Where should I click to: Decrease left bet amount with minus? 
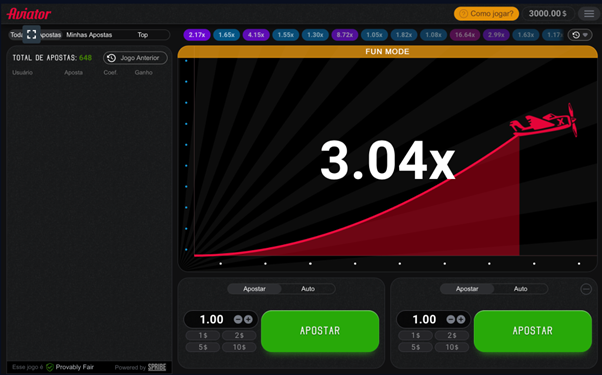[x=238, y=319]
